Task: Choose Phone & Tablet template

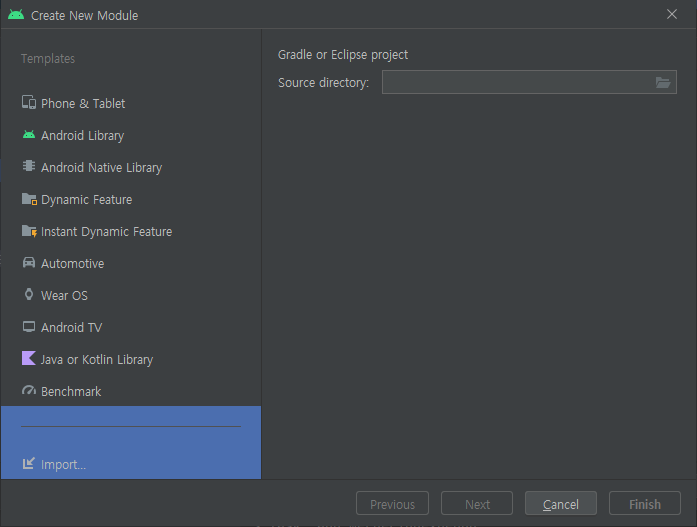Action: click(x=131, y=103)
